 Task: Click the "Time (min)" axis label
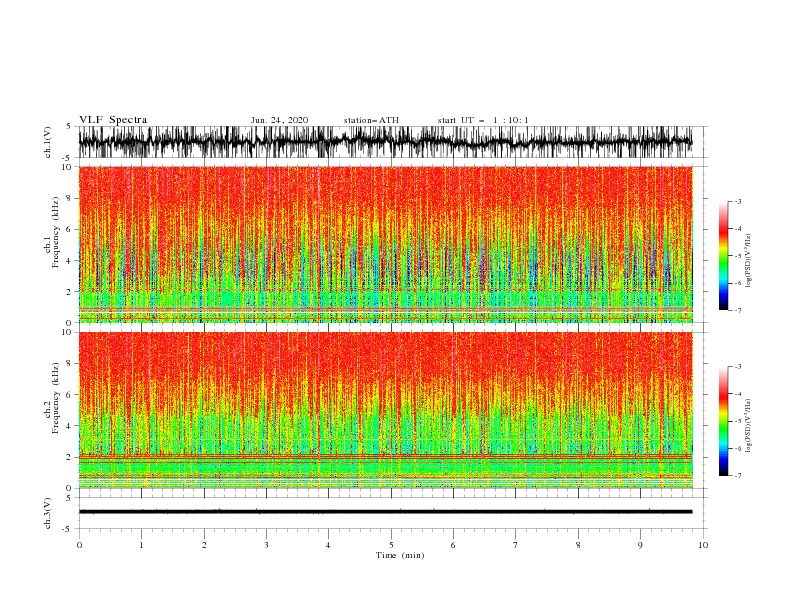tap(400, 555)
